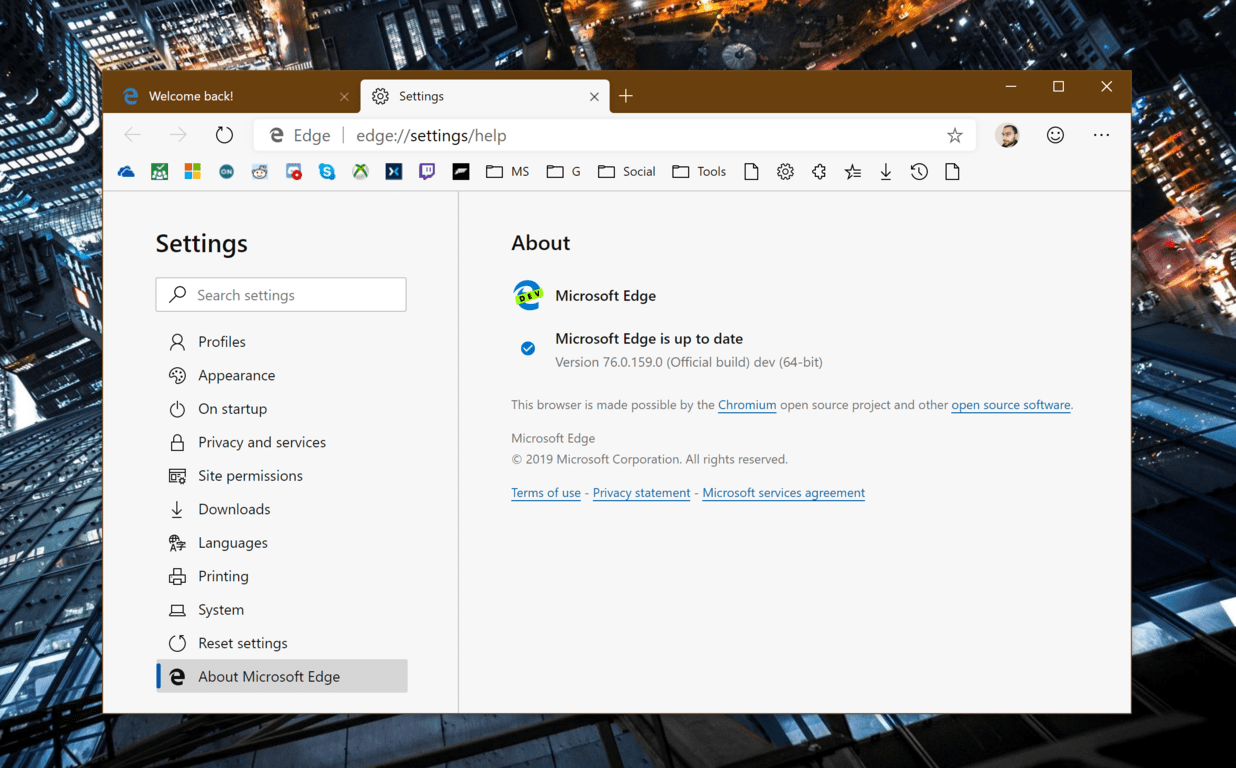Open the dark blue X bookmark icon
The width and height of the screenshot is (1236, 768).
coord(394,172)
